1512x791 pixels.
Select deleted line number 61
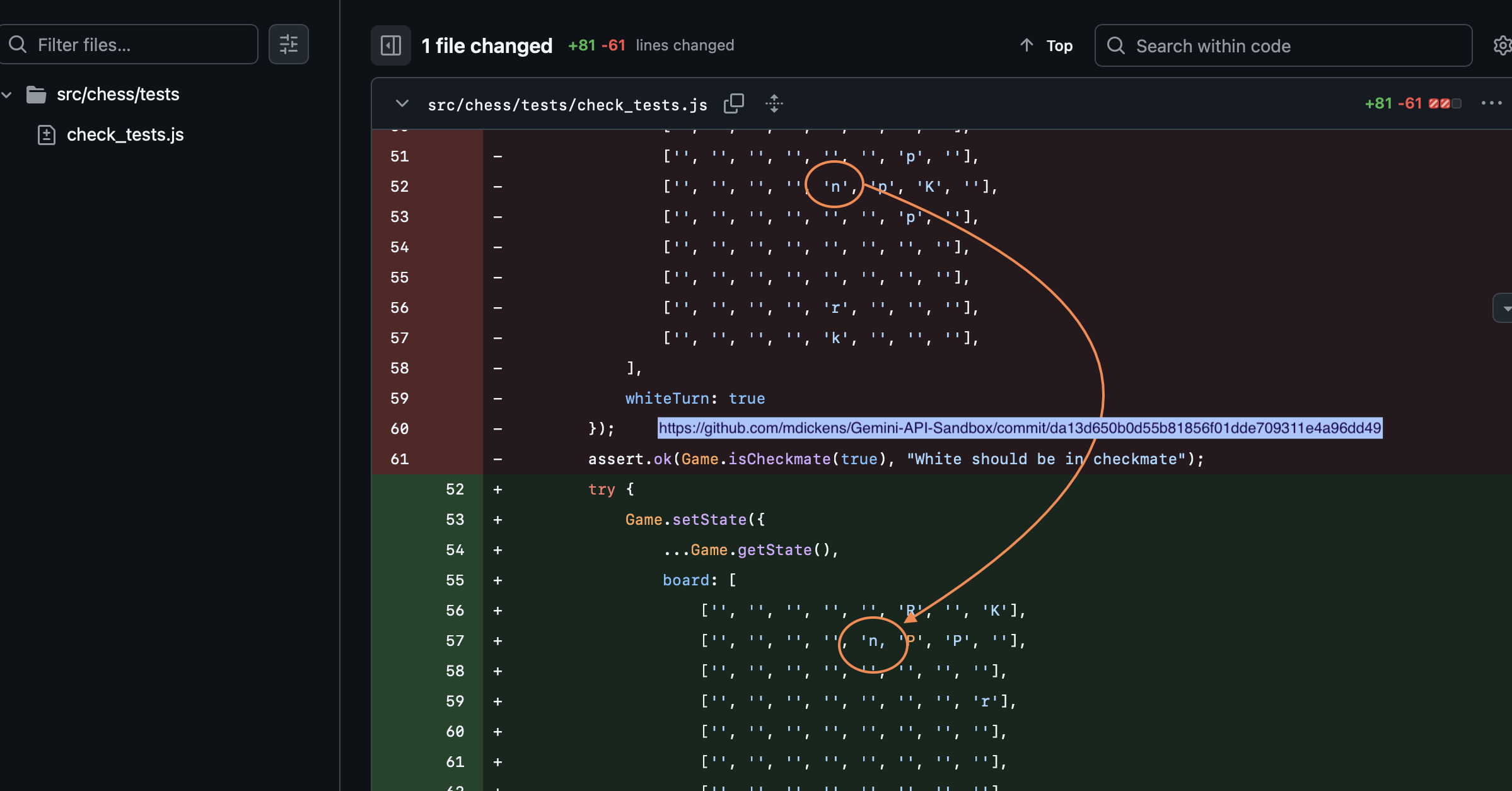point(399,459)
